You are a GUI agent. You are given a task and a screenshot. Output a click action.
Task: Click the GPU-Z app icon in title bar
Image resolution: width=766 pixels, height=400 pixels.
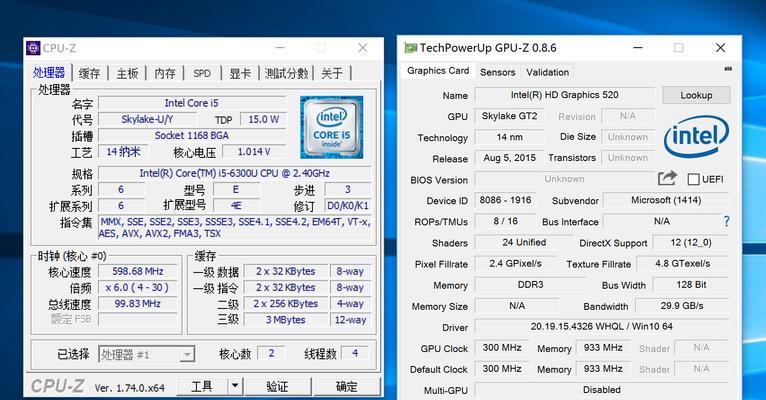(410, 48)
